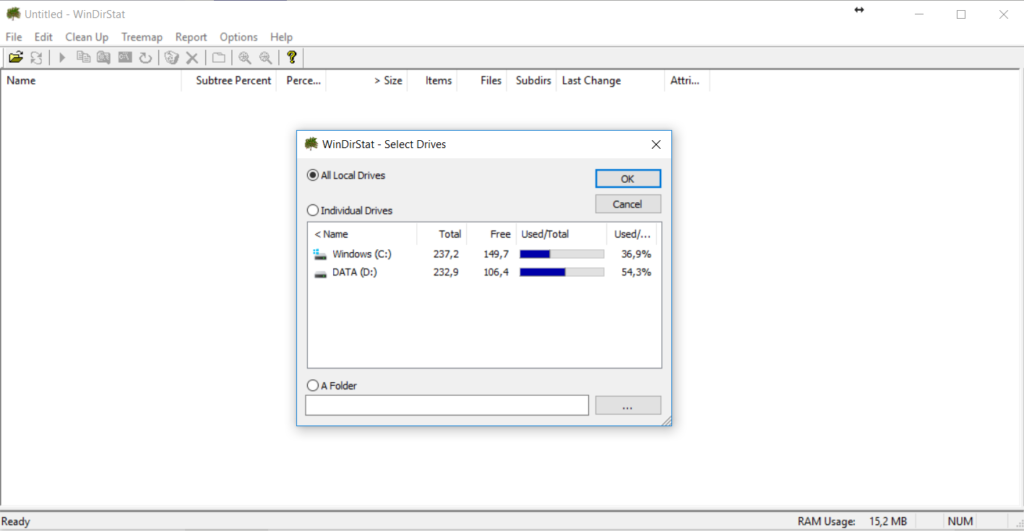Click the DATA (D:) used space bar

(562, 272)
